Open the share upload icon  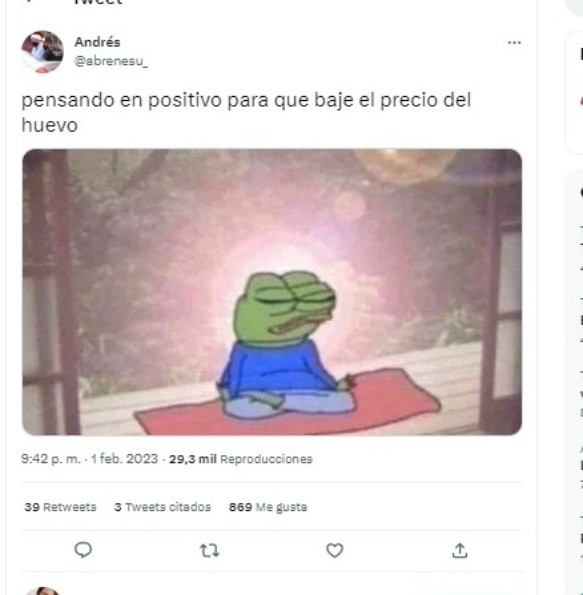460,550
